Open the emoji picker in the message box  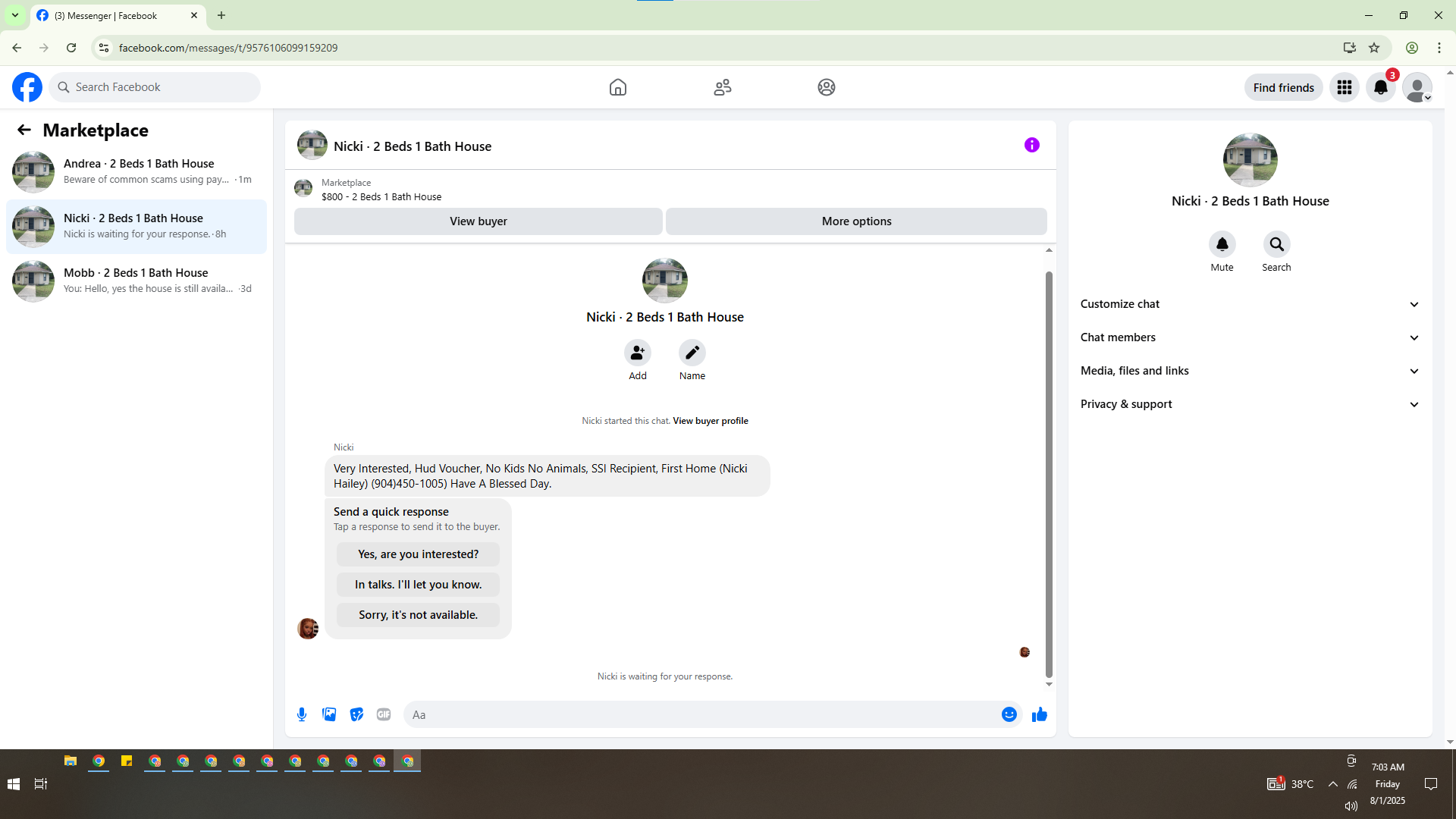point(1009,714)
